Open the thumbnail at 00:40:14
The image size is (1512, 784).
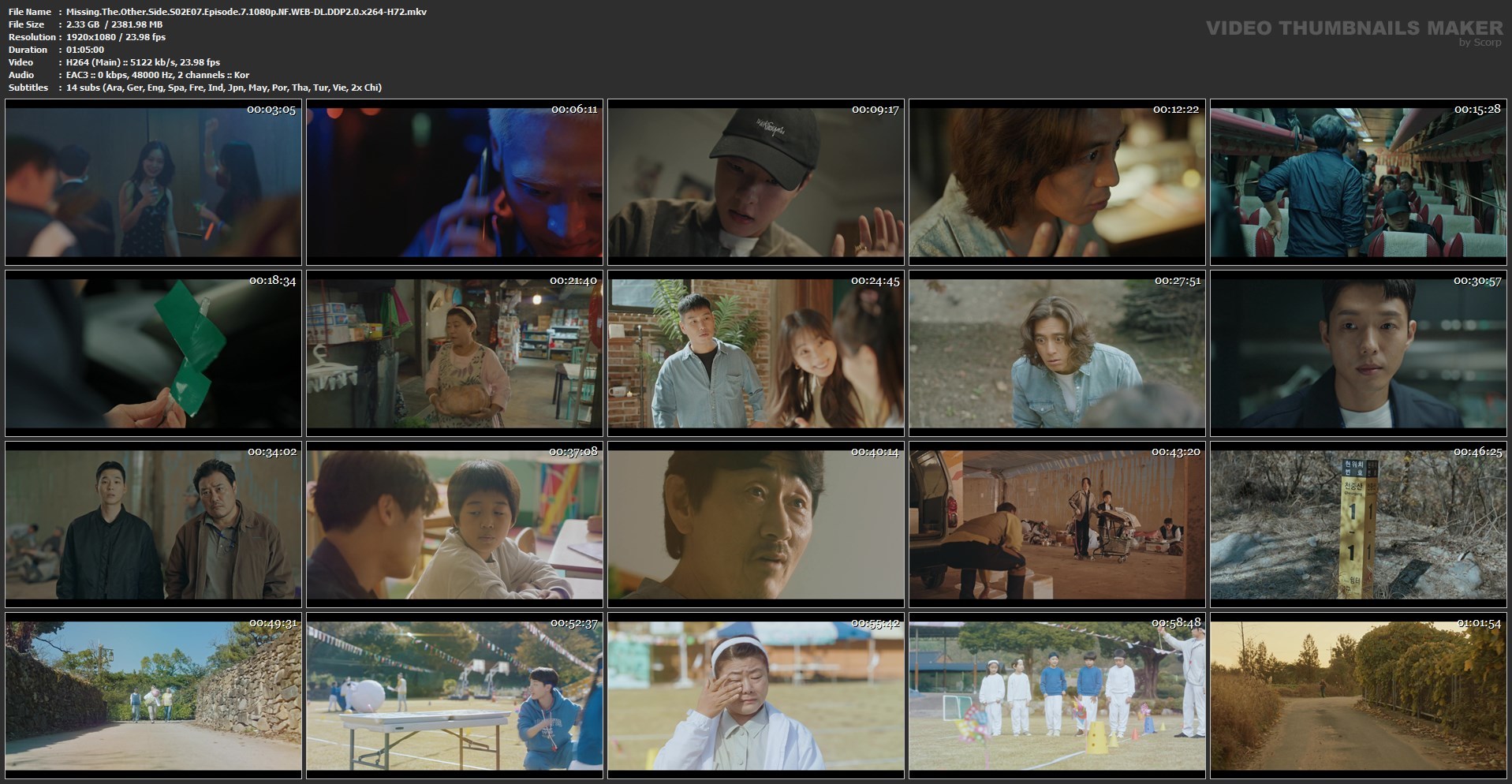coord(756,525)
